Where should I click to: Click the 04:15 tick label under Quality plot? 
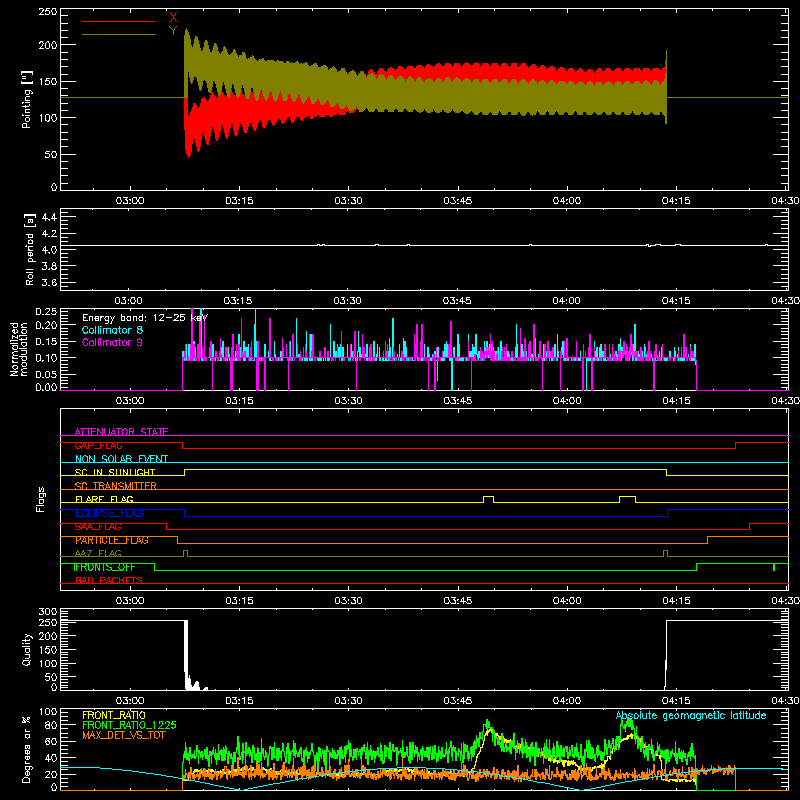[x=676, y=701]
